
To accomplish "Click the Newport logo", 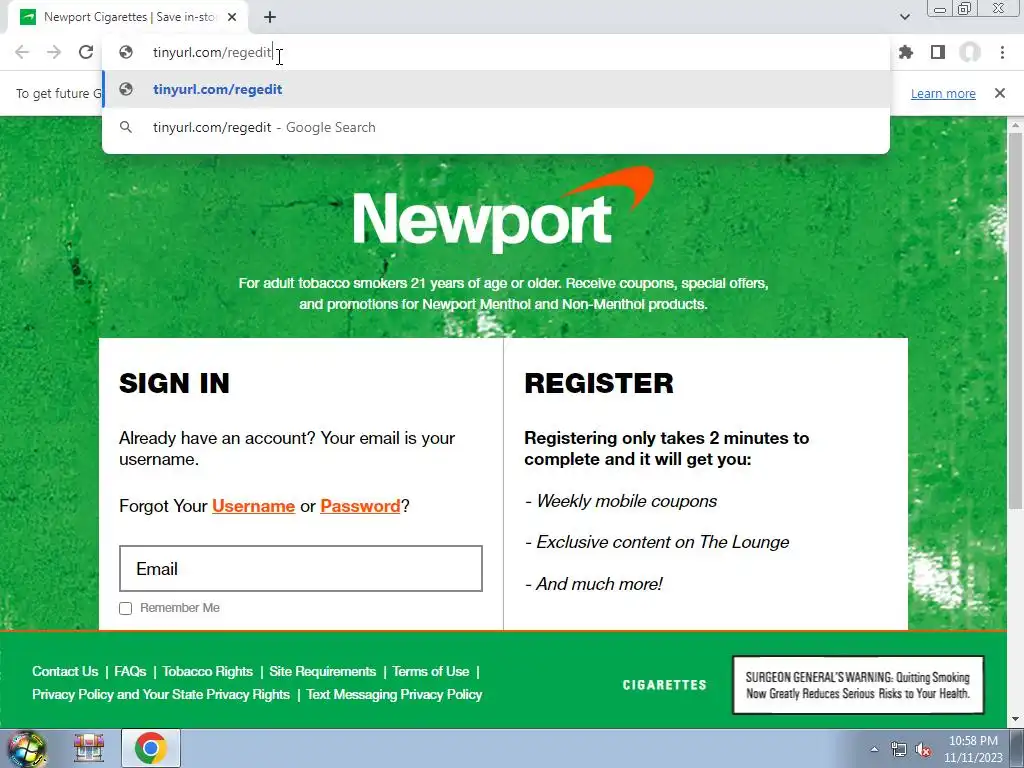I will click(x=503, y=210).
